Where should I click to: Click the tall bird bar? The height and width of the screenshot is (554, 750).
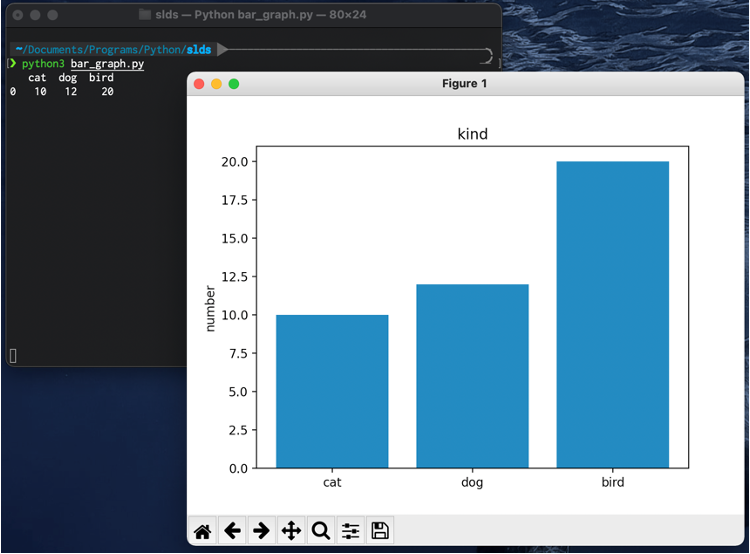click(x=612, y=314)
